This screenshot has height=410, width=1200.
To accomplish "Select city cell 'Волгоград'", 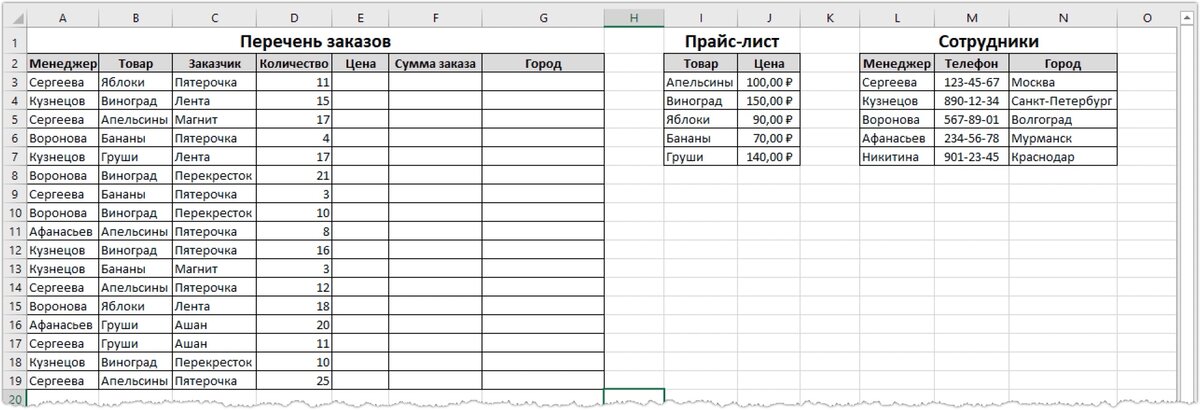I will pos(1063,120).
